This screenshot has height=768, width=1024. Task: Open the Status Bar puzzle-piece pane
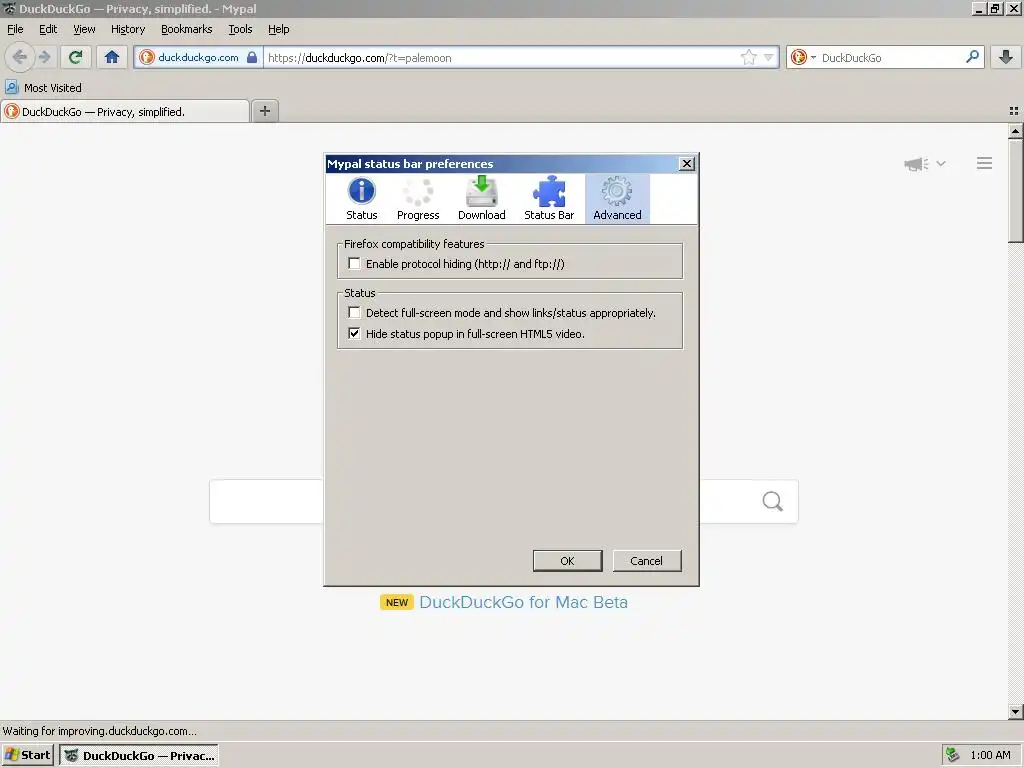click(x=549, y=199)
